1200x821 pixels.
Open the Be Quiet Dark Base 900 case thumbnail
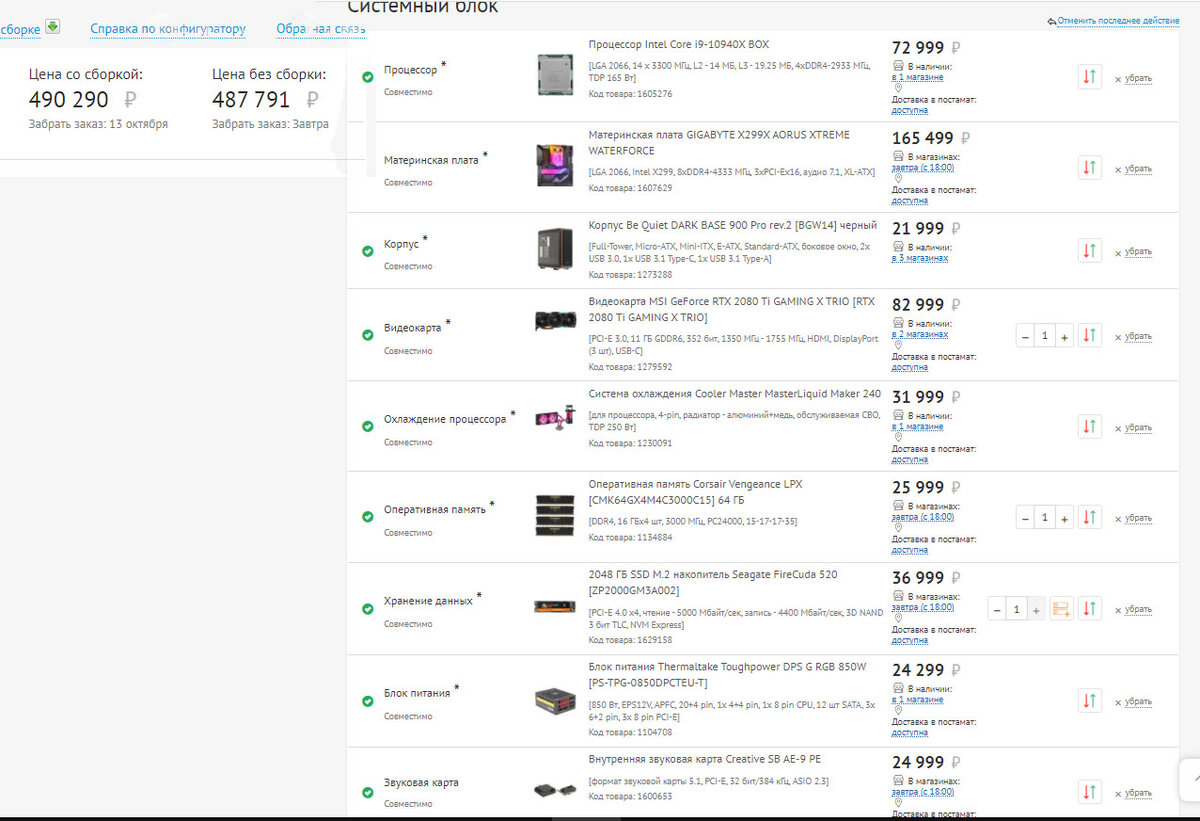554,248
